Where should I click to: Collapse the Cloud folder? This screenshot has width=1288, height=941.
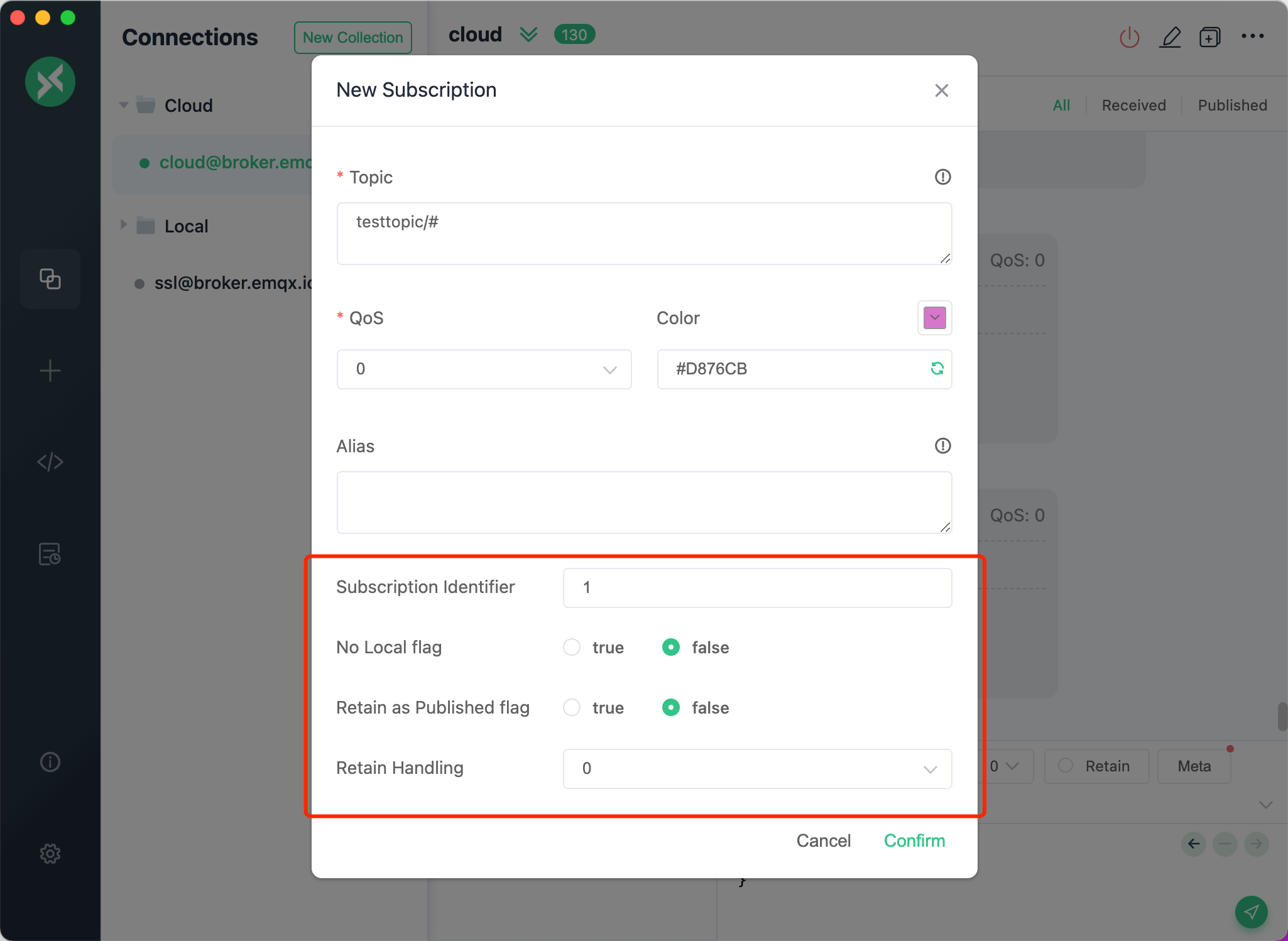[x=124, y=106]
